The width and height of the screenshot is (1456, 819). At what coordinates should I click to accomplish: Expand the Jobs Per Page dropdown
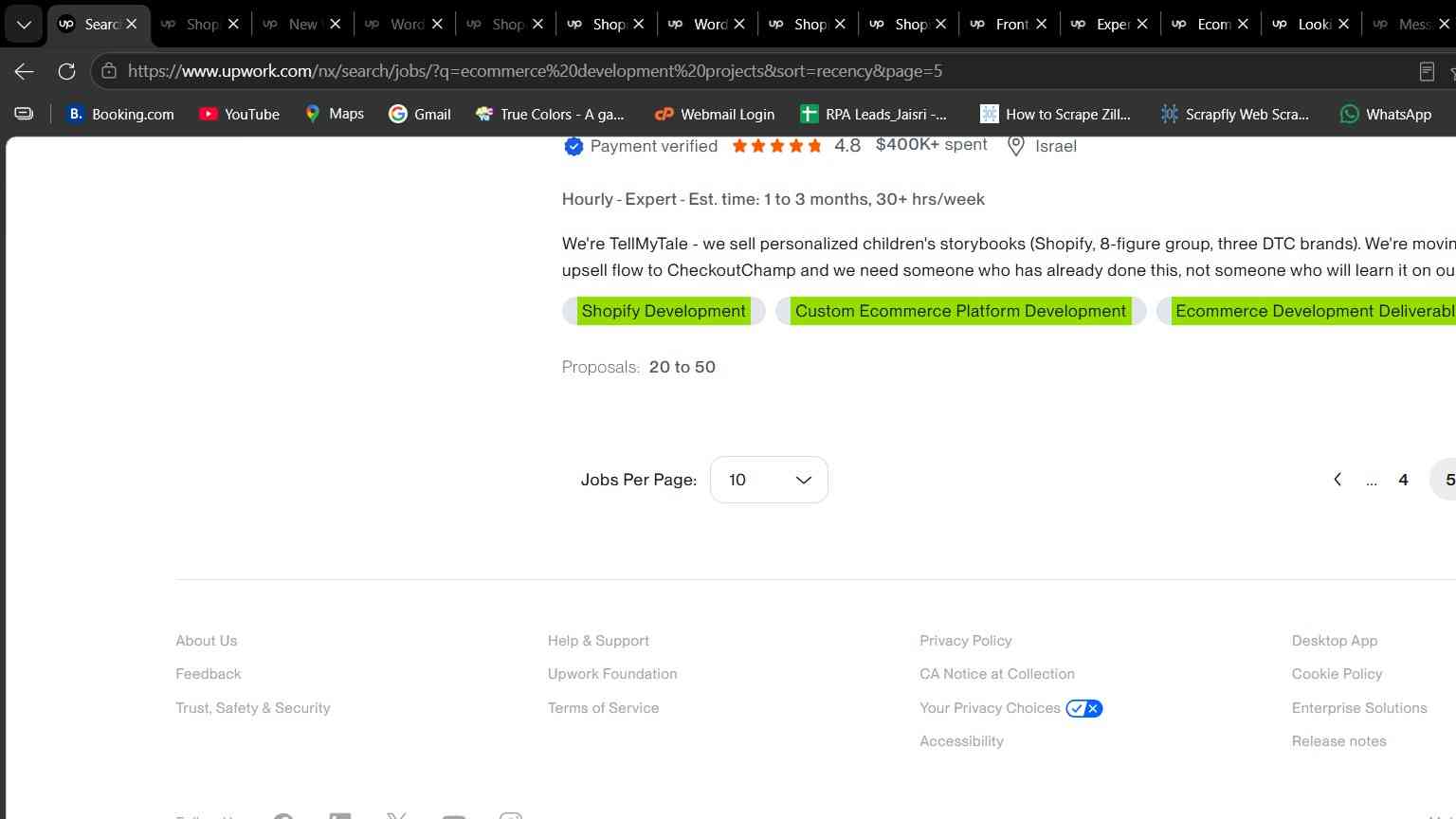[x=769, y=480]
